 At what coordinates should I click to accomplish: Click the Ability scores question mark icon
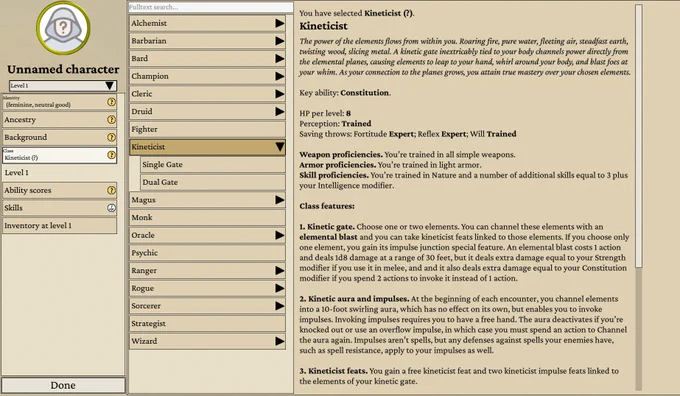click(111, 190)
